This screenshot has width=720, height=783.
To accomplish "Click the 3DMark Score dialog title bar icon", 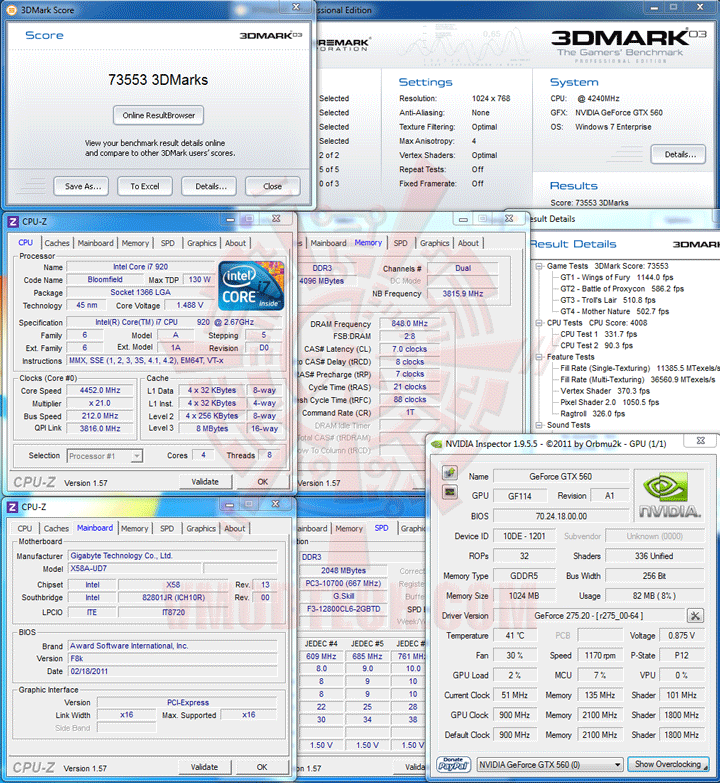I will coord(11,10).
